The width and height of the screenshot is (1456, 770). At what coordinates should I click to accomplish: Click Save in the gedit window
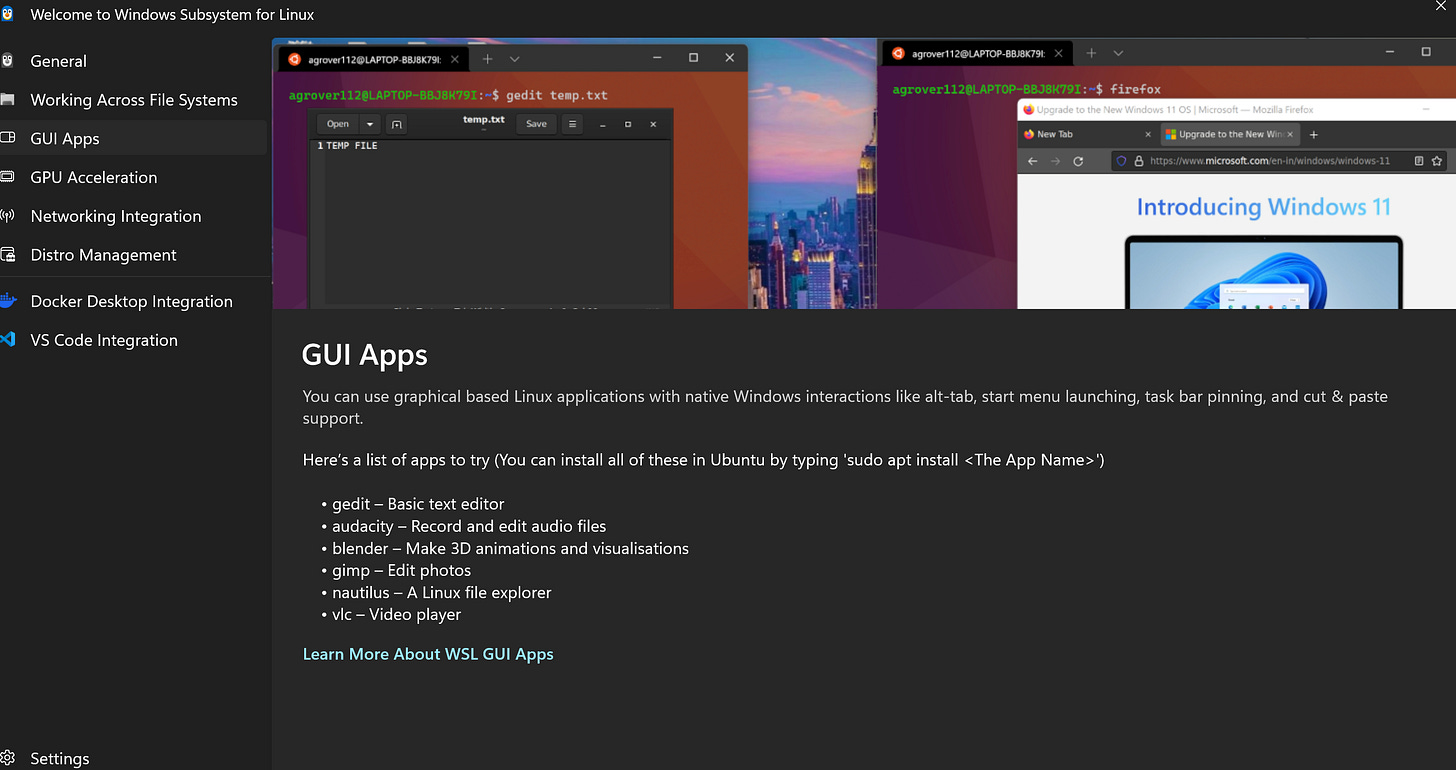pyautogui.click(x=536, y=124)
